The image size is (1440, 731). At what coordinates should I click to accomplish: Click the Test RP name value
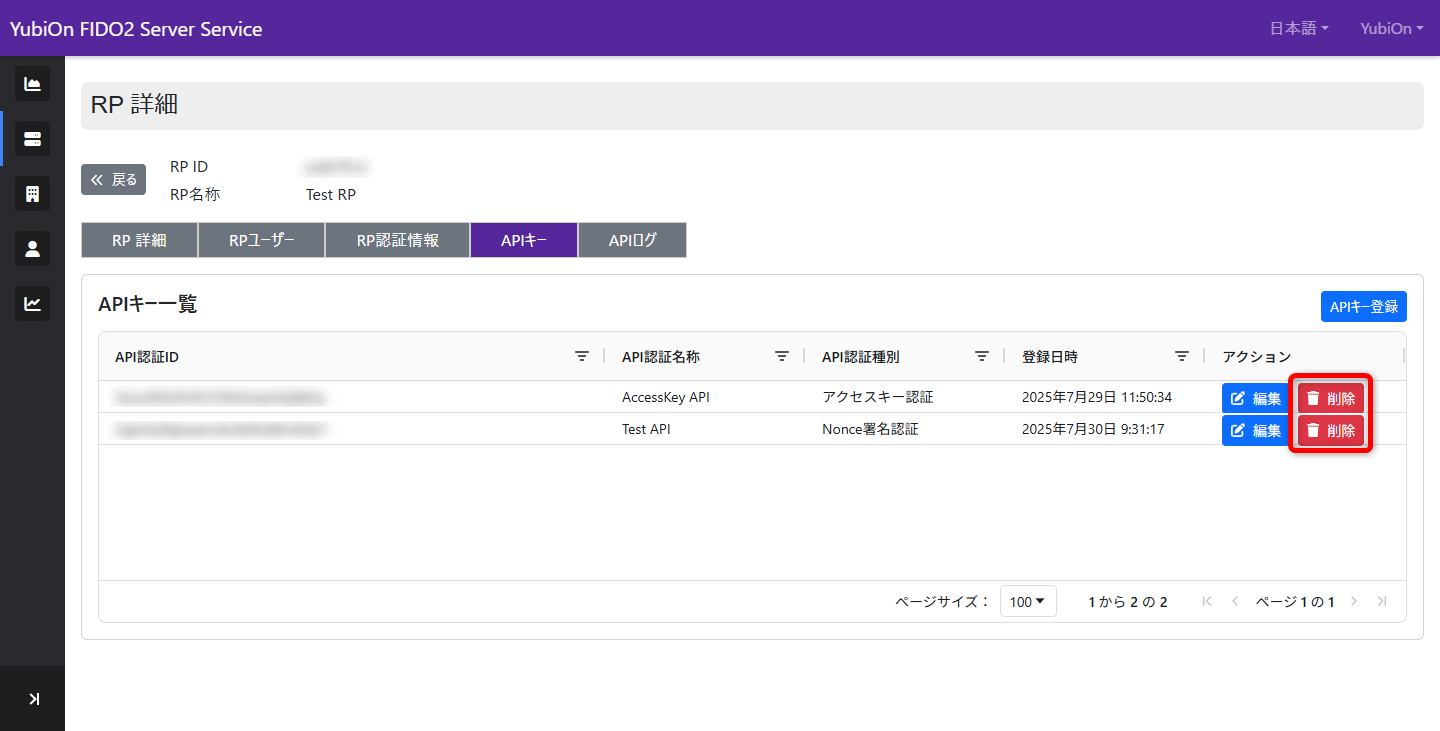tap(331, 195)
